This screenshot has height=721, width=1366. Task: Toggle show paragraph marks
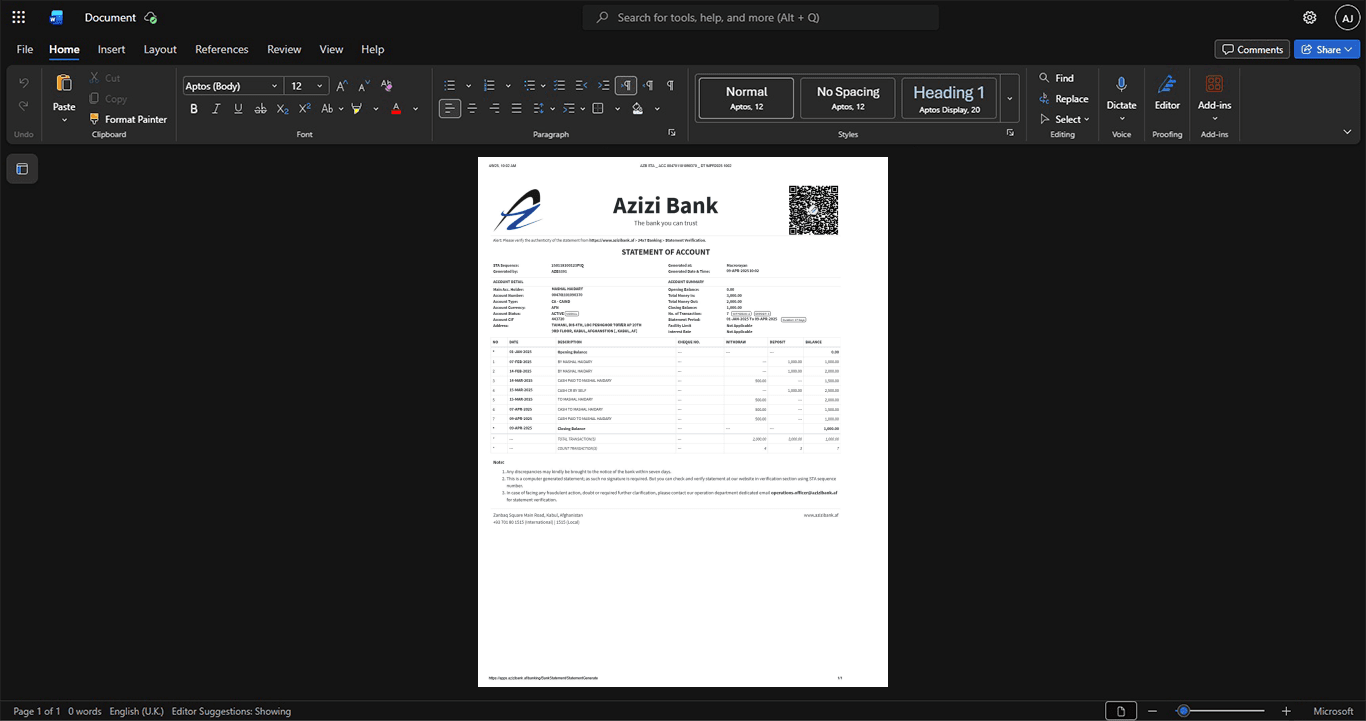(670, 86)
